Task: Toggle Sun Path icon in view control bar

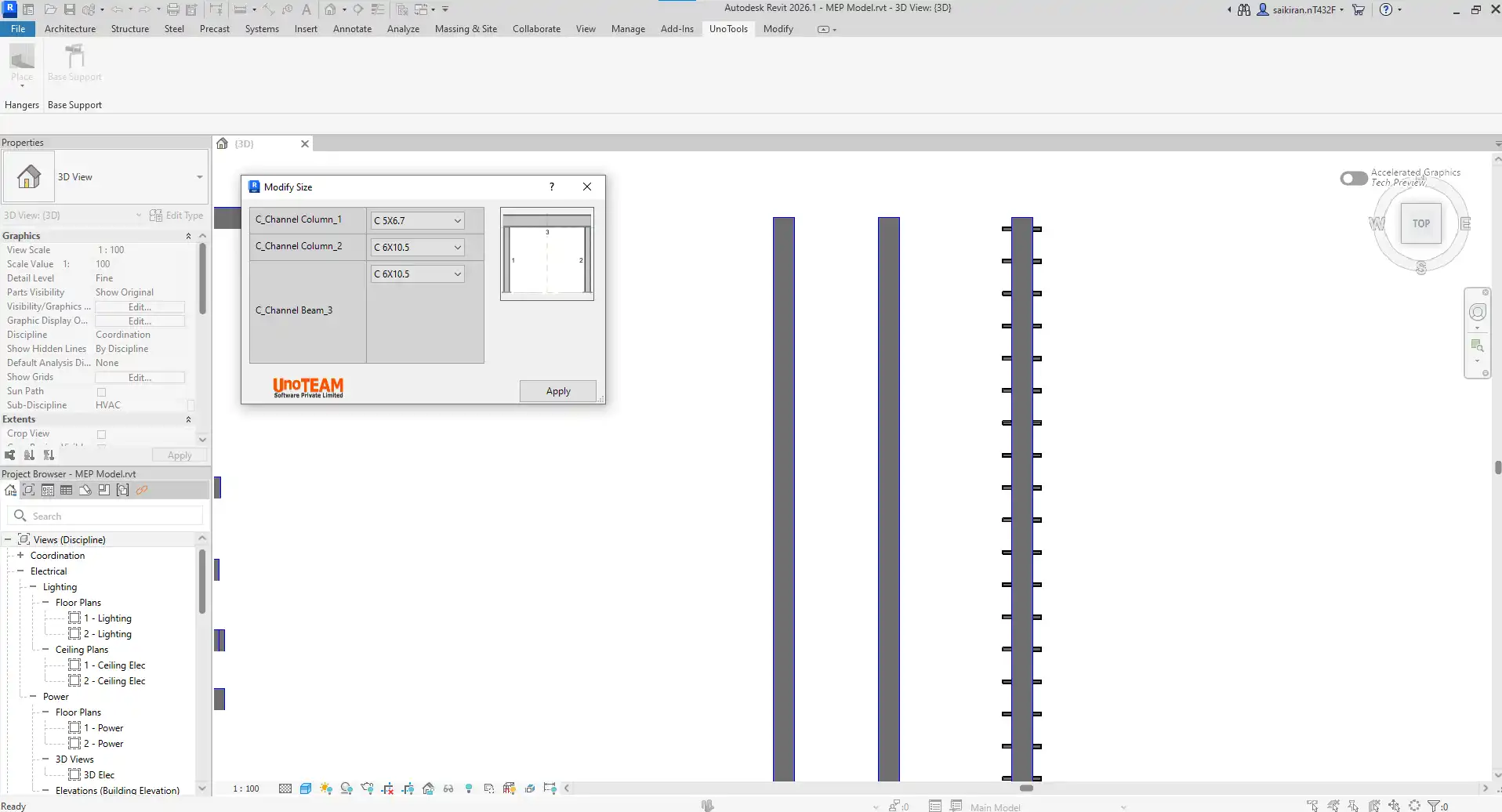Action: click(326, 788)
